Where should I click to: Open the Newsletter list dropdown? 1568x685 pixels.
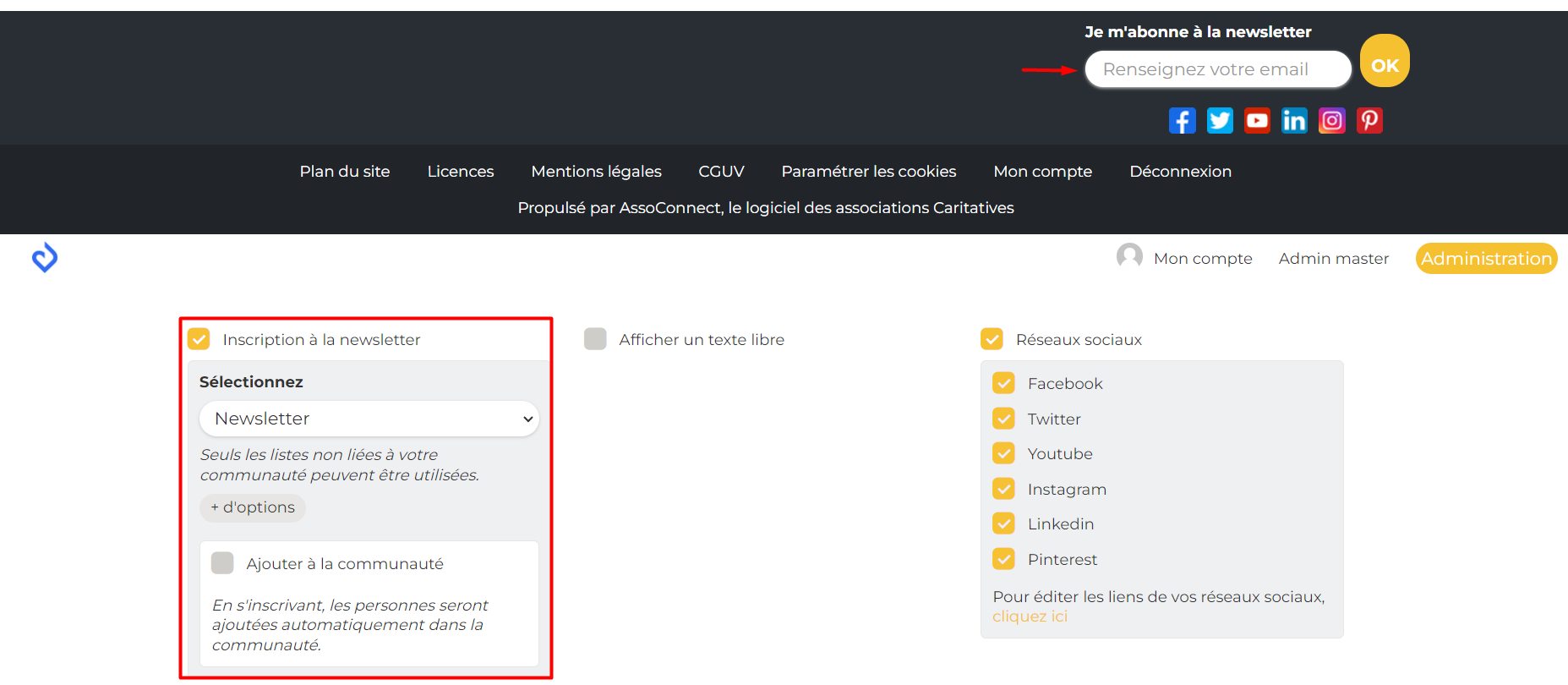click(369, 419)
